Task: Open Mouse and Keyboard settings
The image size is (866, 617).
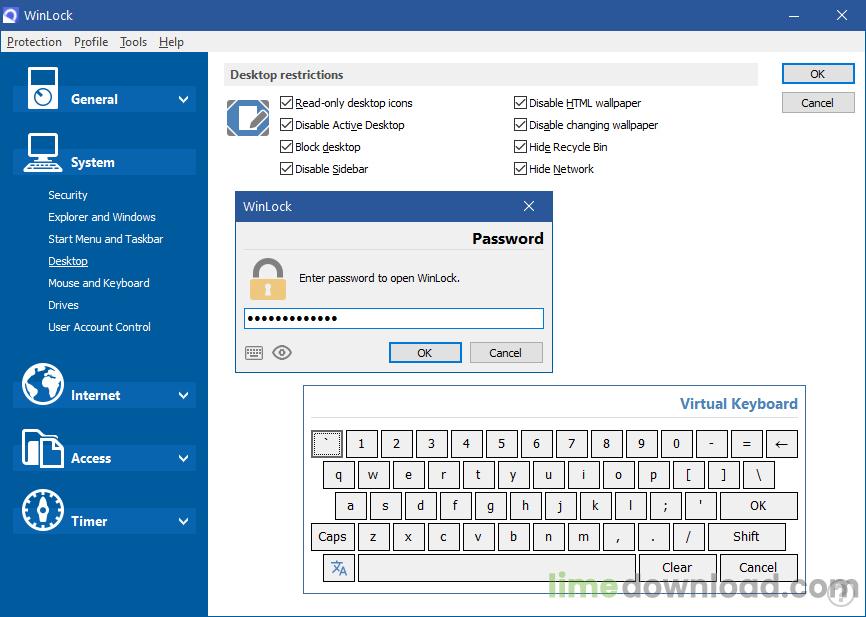Action: pyautogui.click(x=98, y=283)
